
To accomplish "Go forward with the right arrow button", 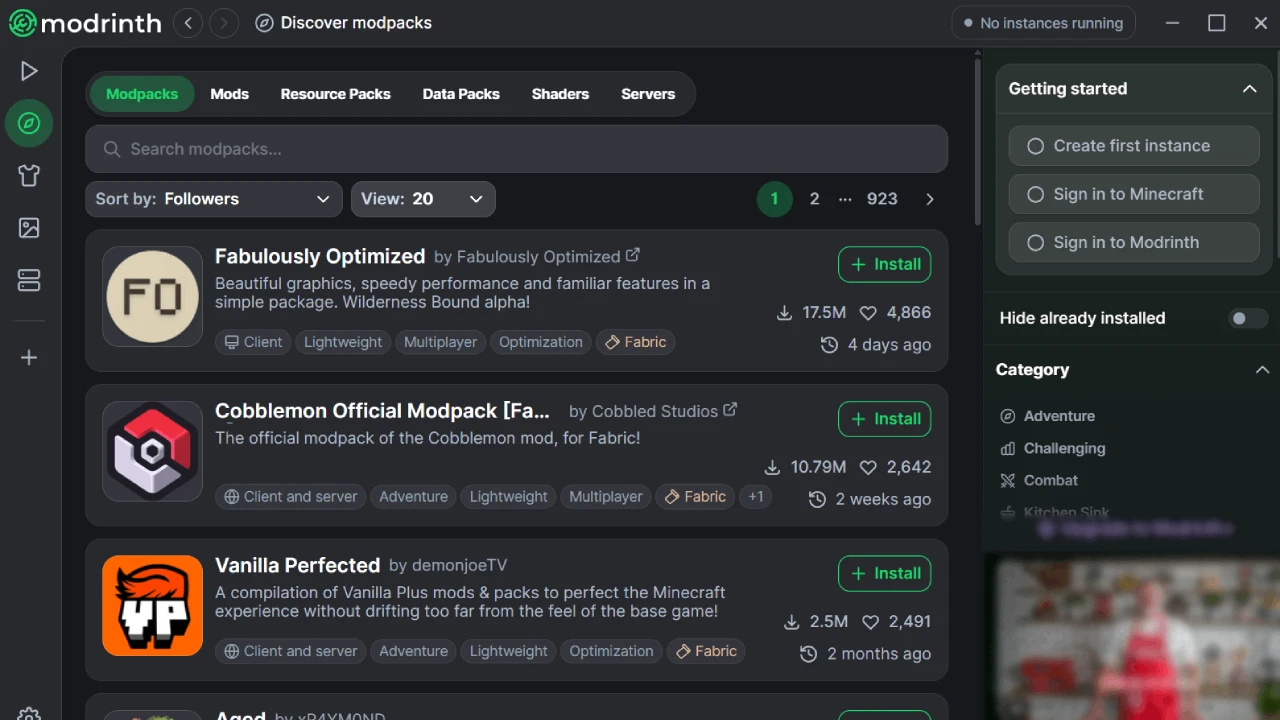I will point(224,23).
